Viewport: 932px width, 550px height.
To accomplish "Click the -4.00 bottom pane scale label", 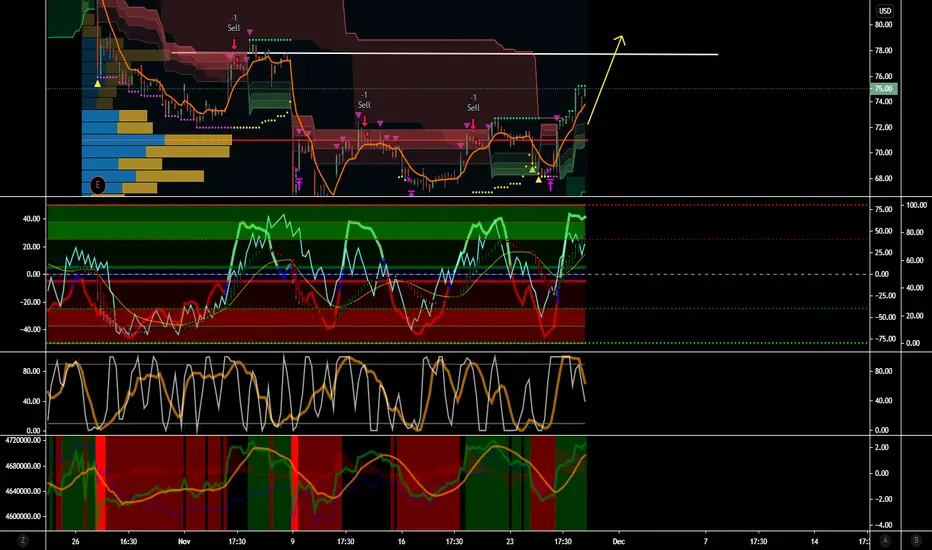I will [x=882, y=525].
